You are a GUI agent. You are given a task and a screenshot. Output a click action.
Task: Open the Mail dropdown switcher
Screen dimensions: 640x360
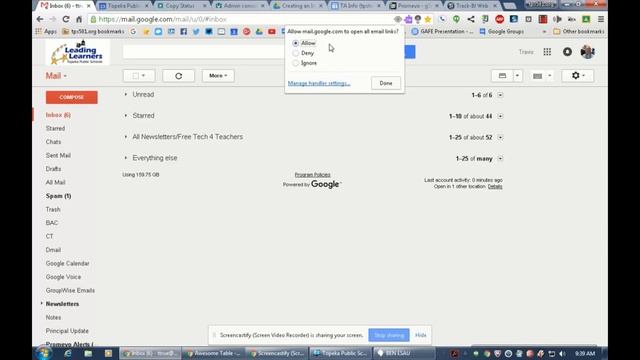(56, 76)
